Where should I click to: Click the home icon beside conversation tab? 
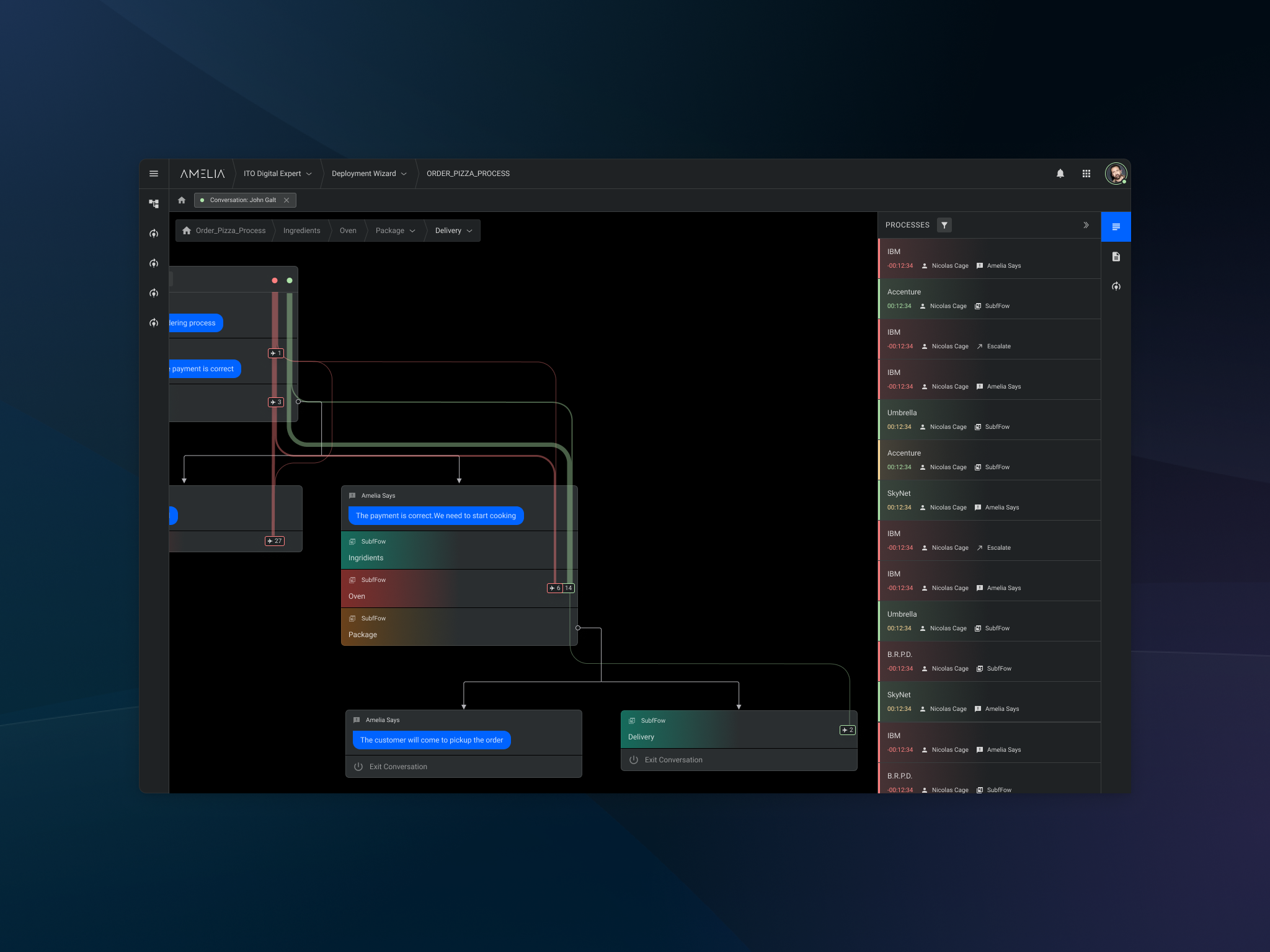coord(182,200)
